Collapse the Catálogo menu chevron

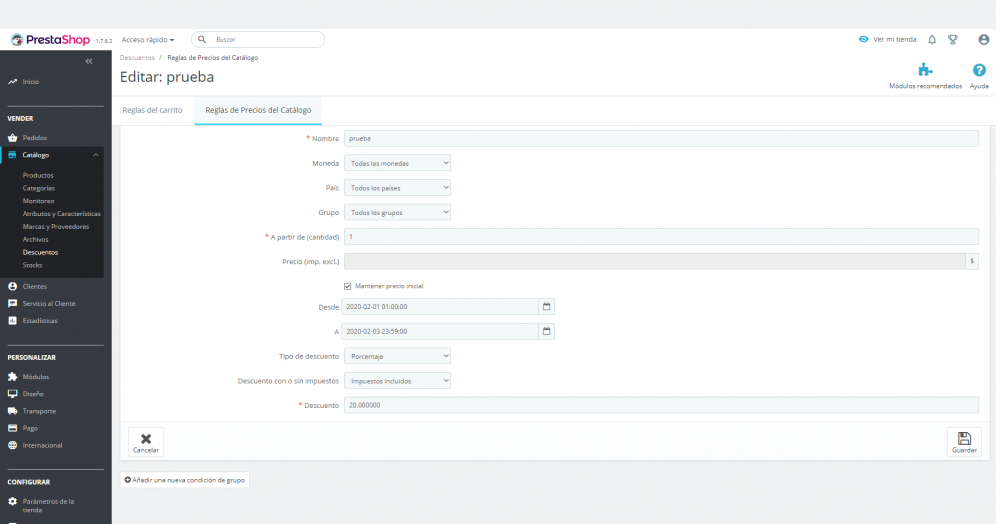pyautogui.click(x=96, y=155)
